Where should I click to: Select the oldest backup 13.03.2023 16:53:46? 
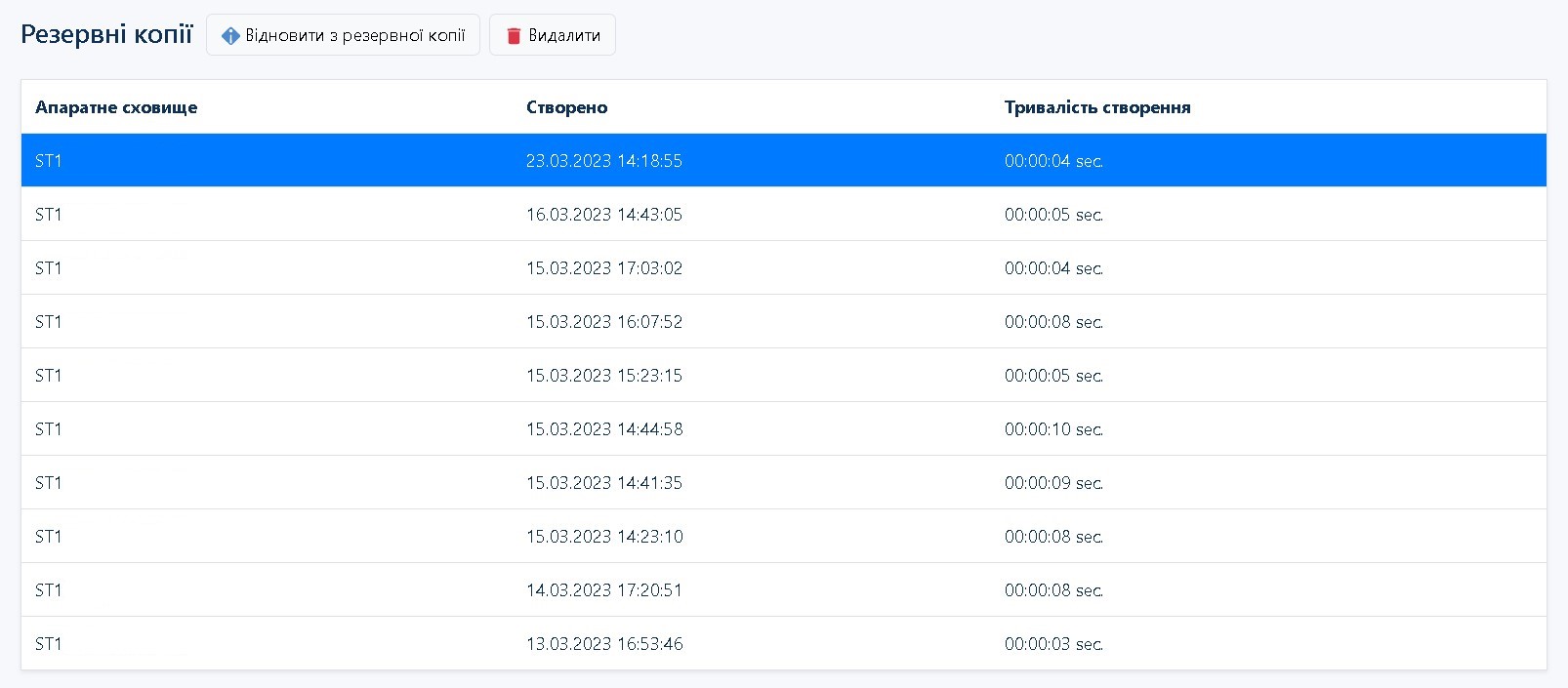603,644
